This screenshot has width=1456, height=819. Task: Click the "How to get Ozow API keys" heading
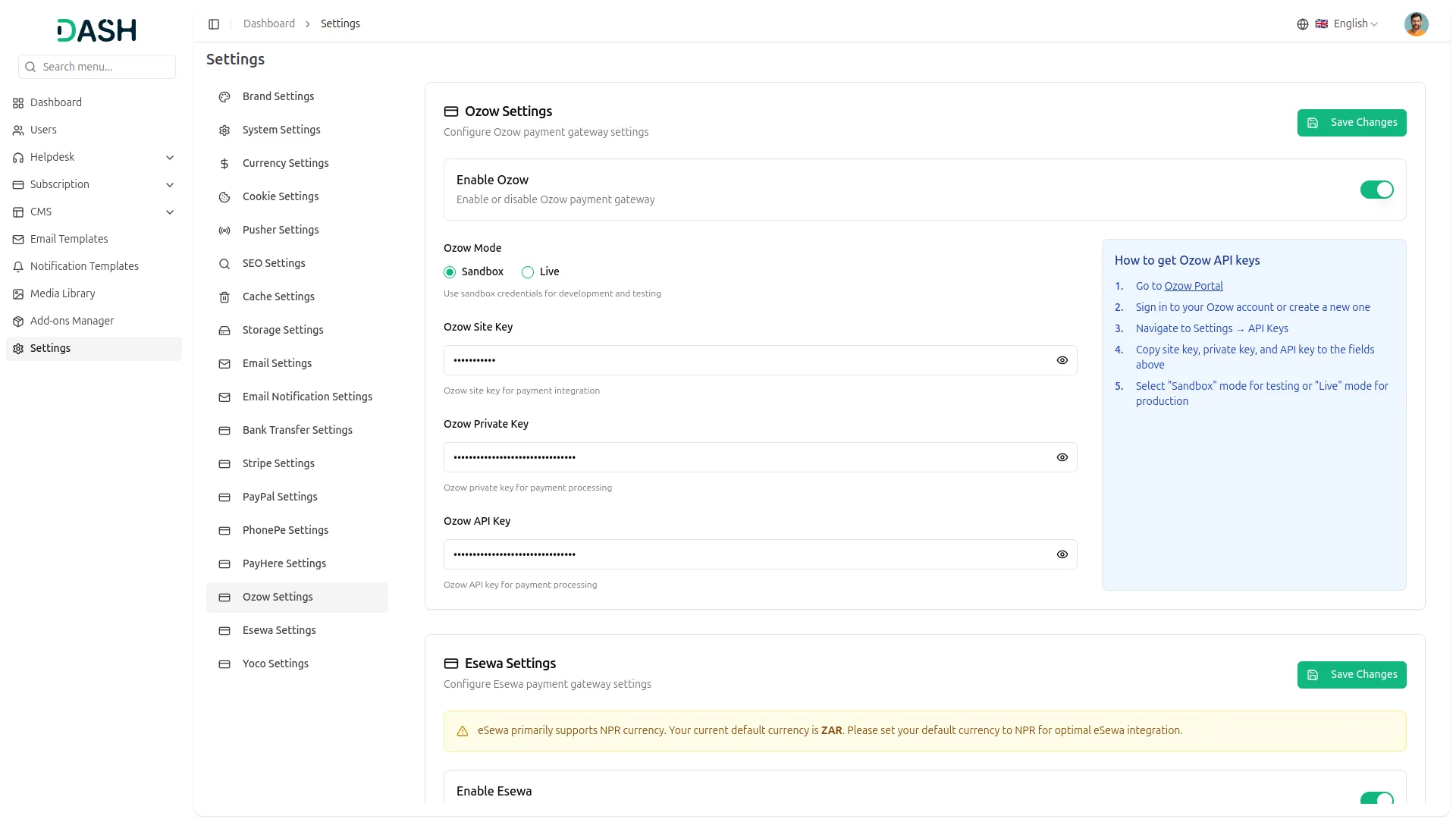1187,261
